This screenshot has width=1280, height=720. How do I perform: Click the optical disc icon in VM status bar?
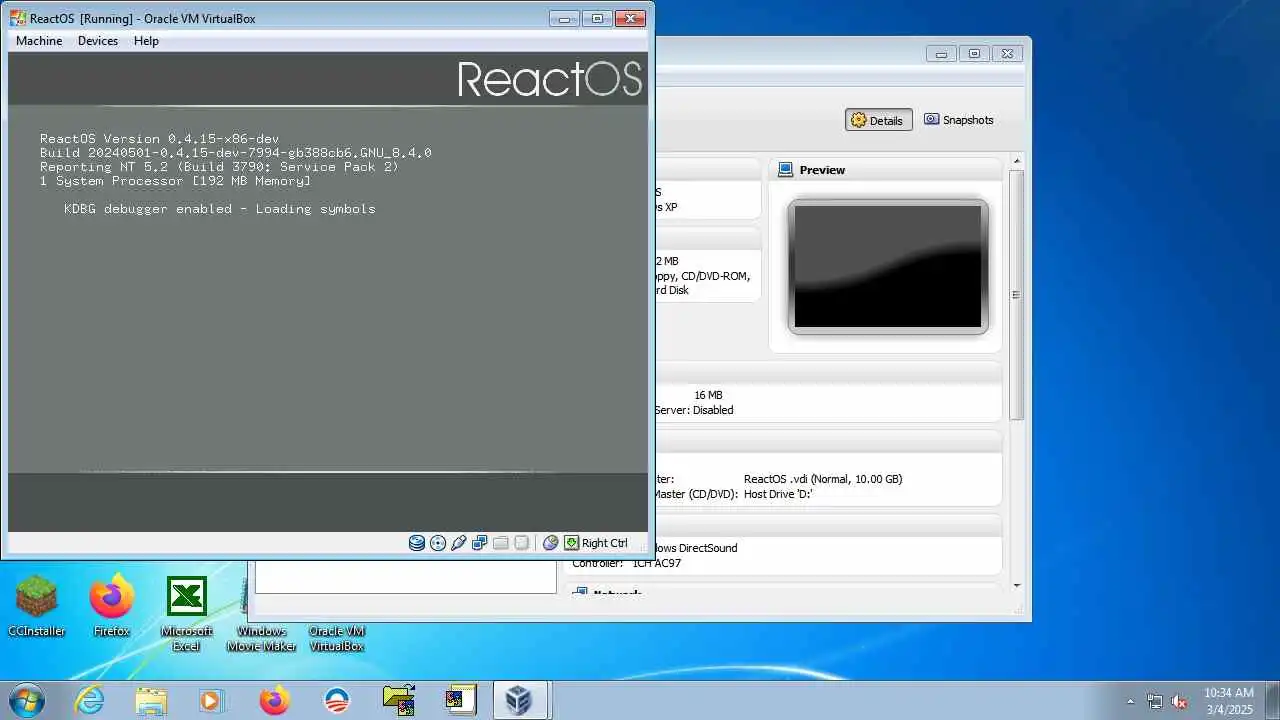[438, 543]
